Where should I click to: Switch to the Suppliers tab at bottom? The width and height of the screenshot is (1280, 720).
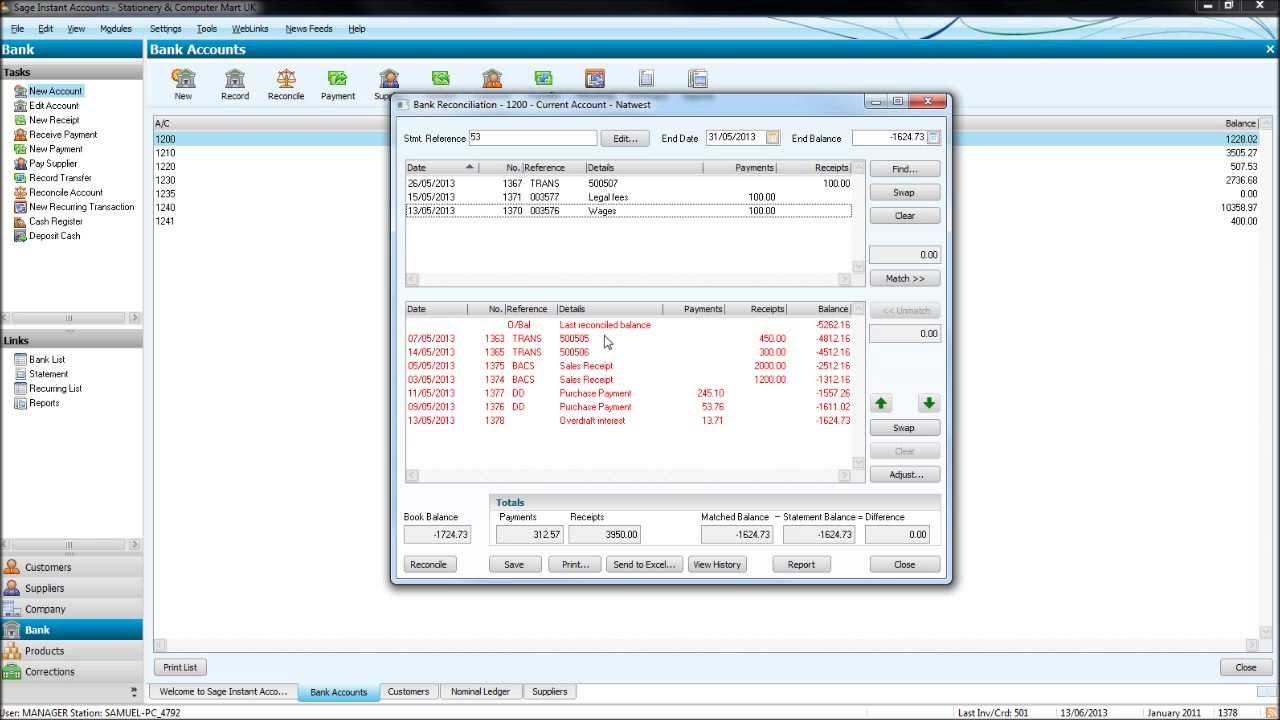[x=550, y=691]
